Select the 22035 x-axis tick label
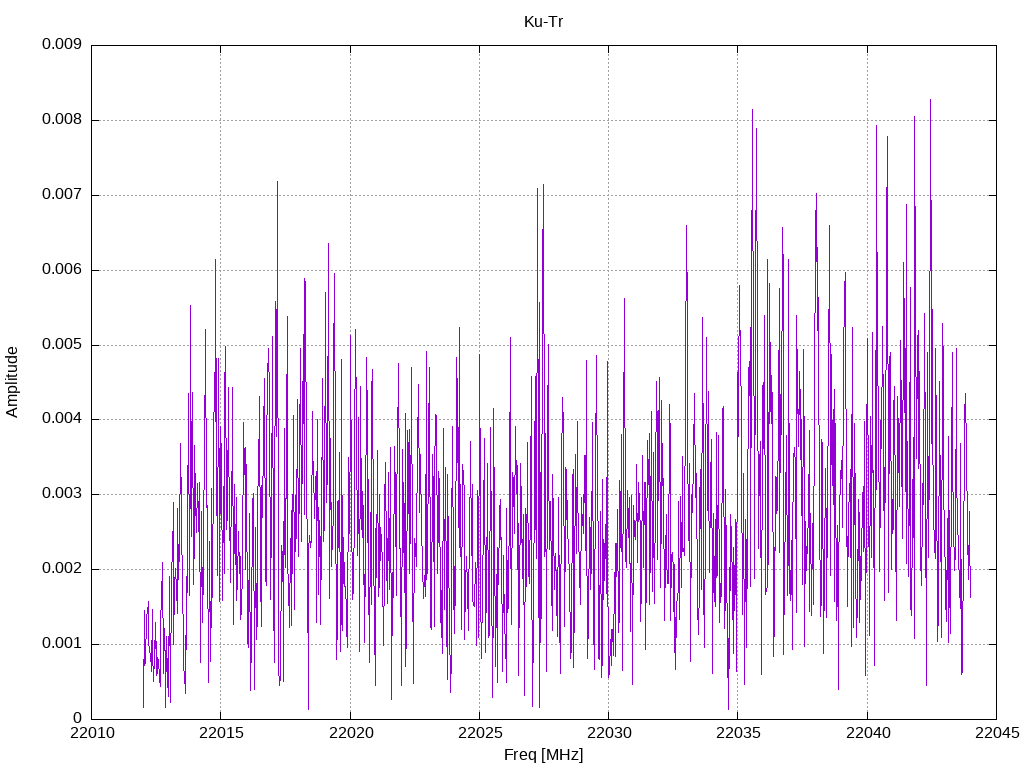 pyautogui.click(x=738, y=733)
